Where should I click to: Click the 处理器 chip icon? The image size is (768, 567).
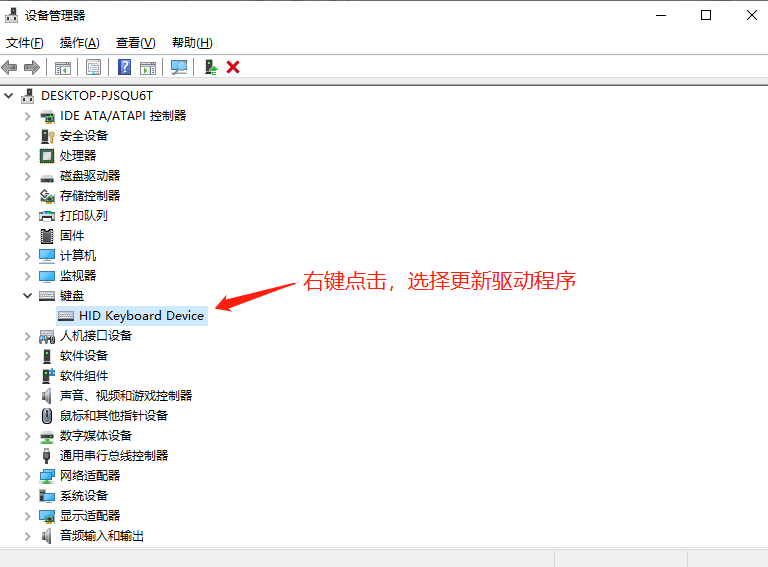[x=47, y=156]
